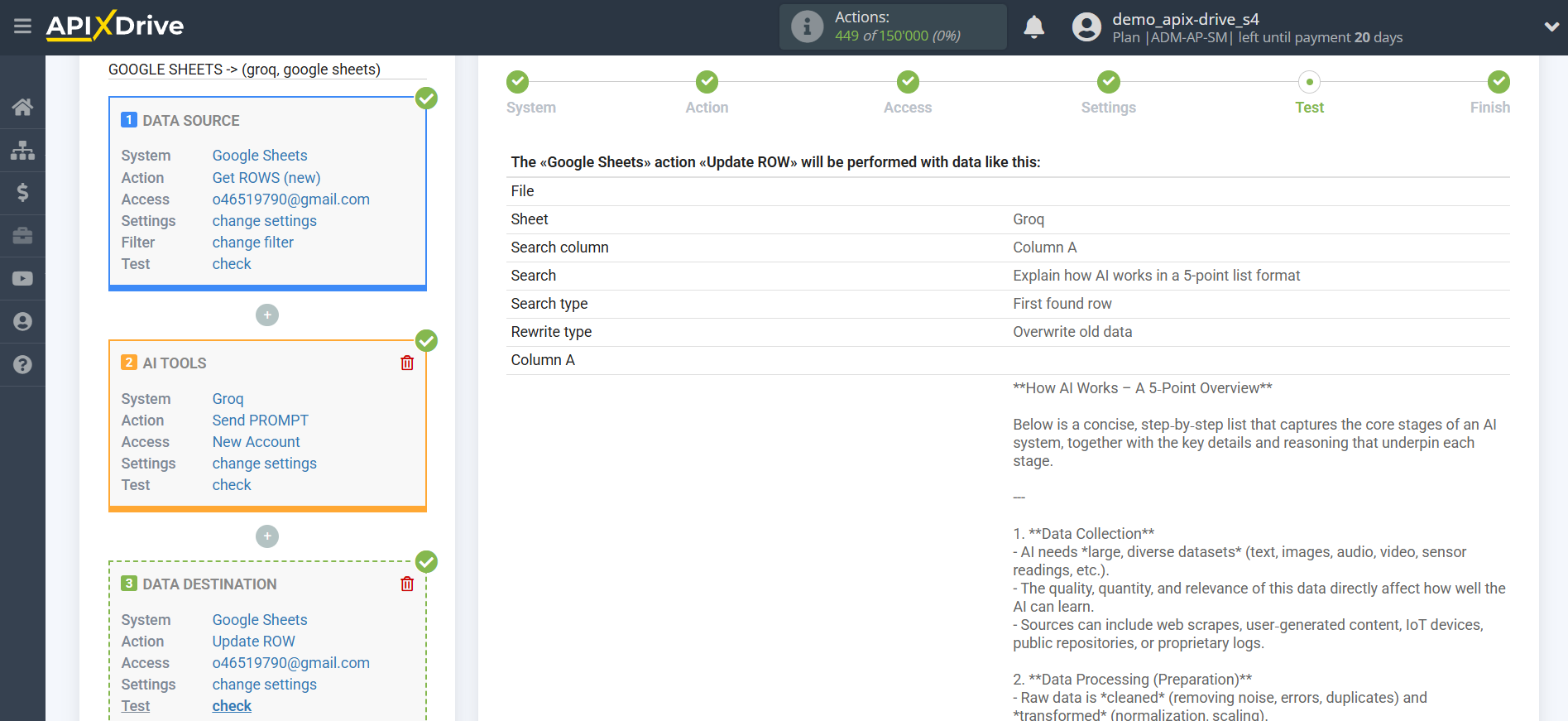The width and height of the screenshot is (1568, 721).
Task: Open the briefcase sidebar icon
Action: [x=22, y=236]
